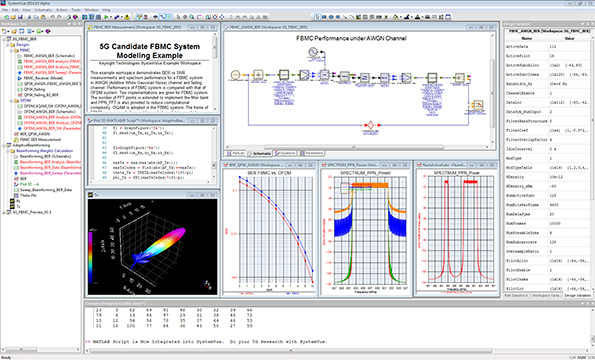This screenshot has width=595, height=360.
Task: Open the File menu
Action: coord(5,10)
